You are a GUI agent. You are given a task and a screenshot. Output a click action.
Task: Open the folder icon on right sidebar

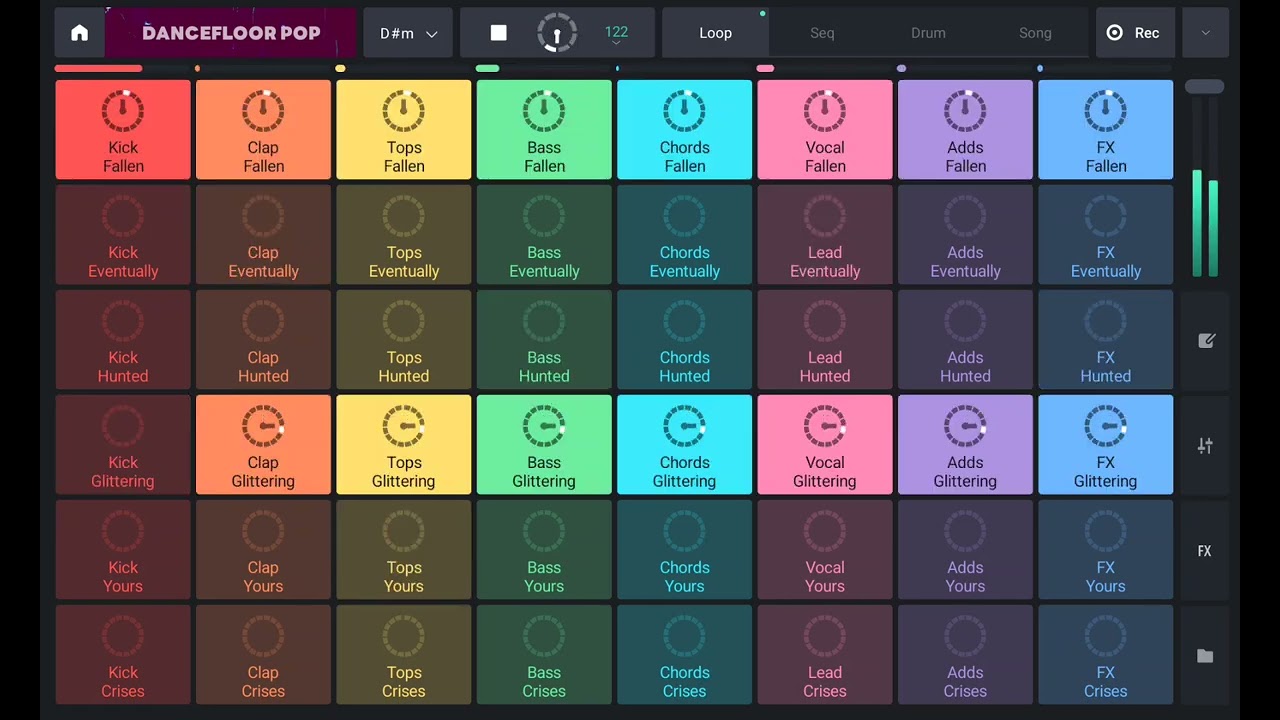pos(1205,656)
